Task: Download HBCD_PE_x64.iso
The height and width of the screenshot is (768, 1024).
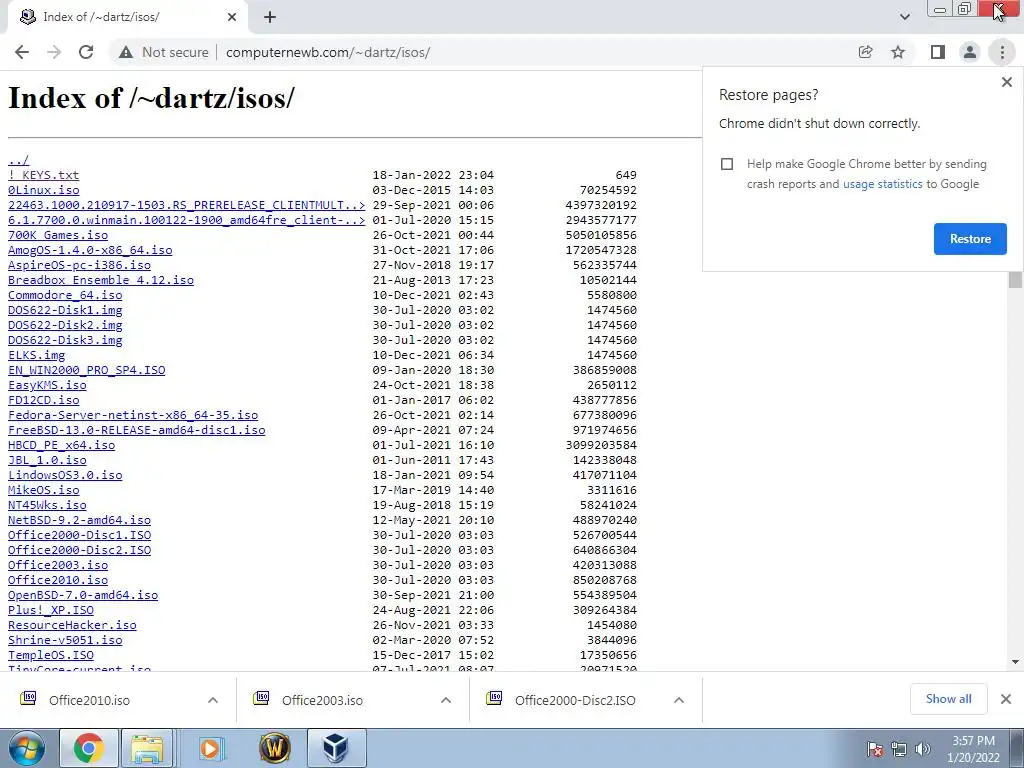Action: pos(61,445)
